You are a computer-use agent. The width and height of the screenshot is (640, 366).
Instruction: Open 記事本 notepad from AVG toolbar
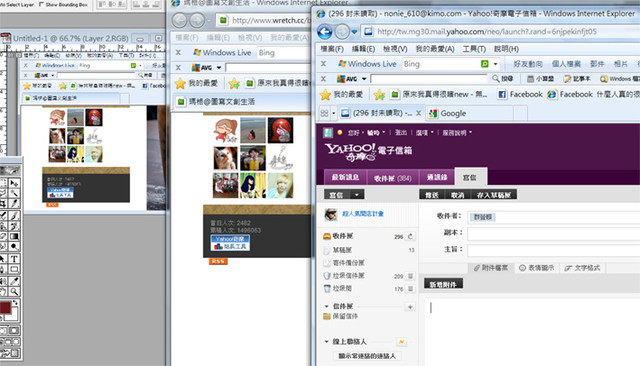click(x=577, y=78)
